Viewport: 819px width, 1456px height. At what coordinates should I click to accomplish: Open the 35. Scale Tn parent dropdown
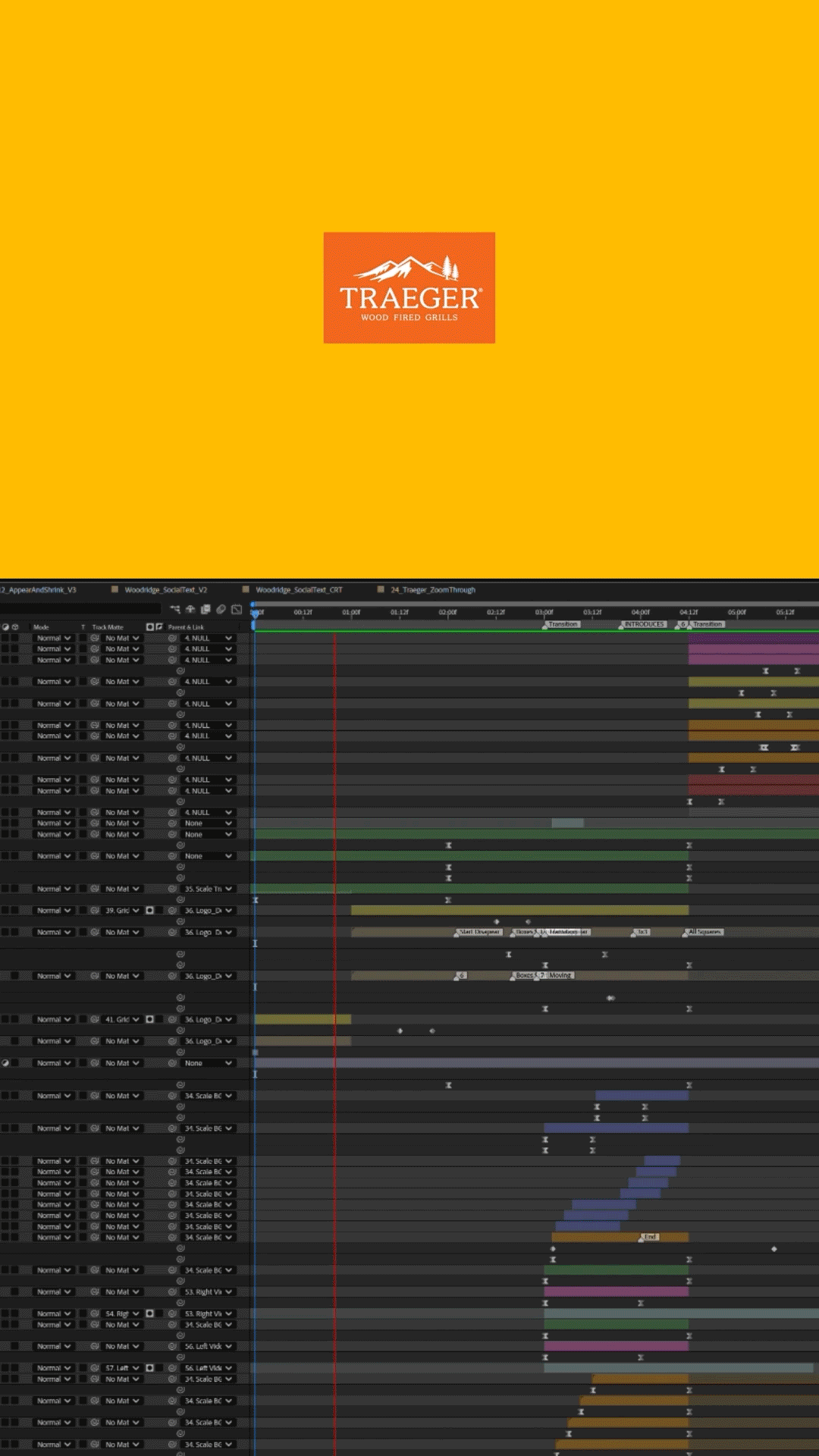207,889
